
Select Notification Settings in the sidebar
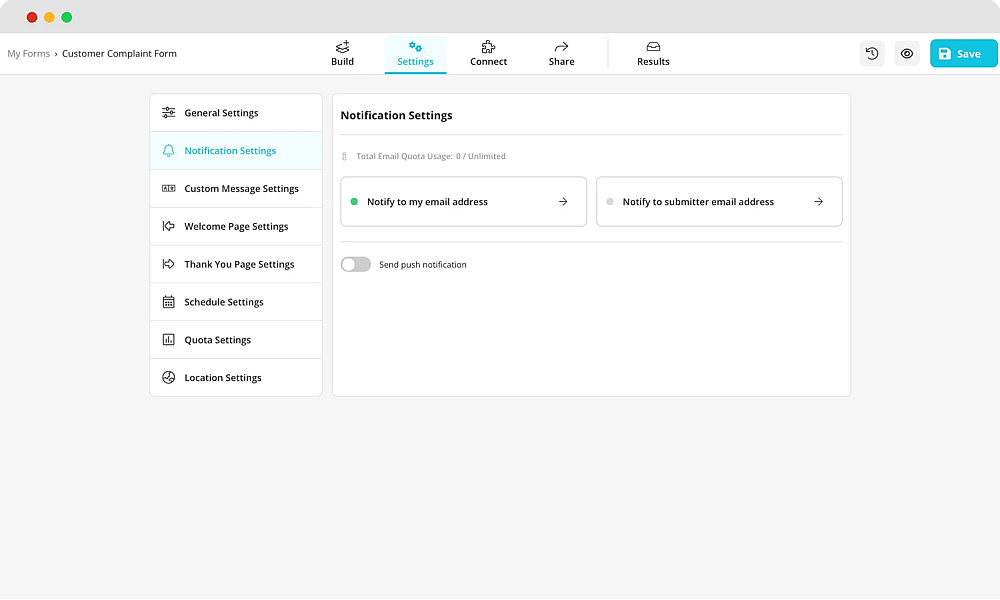[x=236, y=150]
